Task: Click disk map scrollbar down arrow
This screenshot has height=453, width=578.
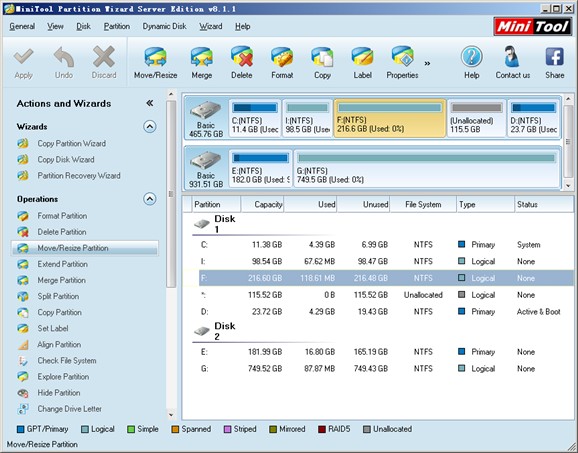Action: (x=568, y=186)
